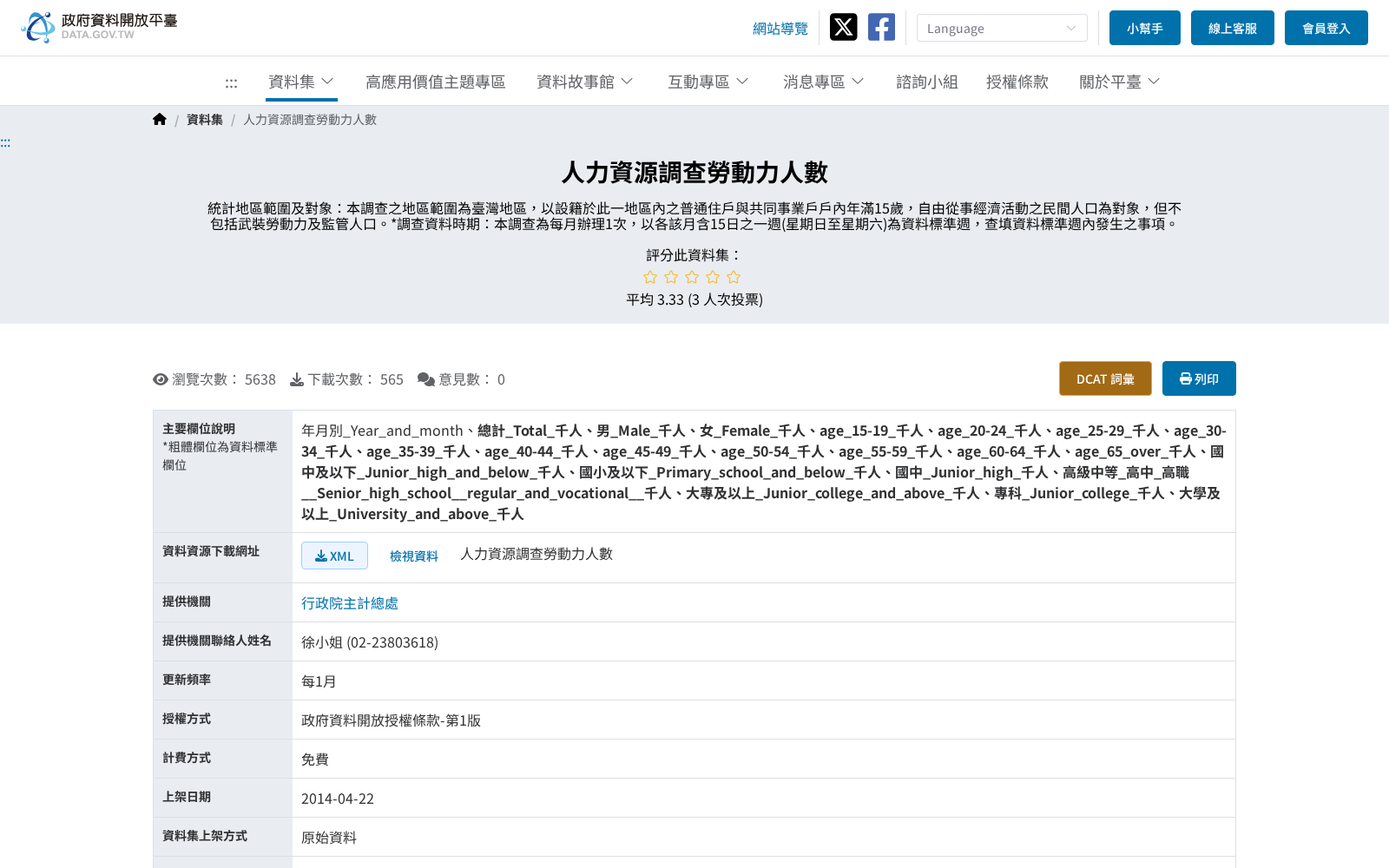Expand the 資料集 menu

[301, 82]
